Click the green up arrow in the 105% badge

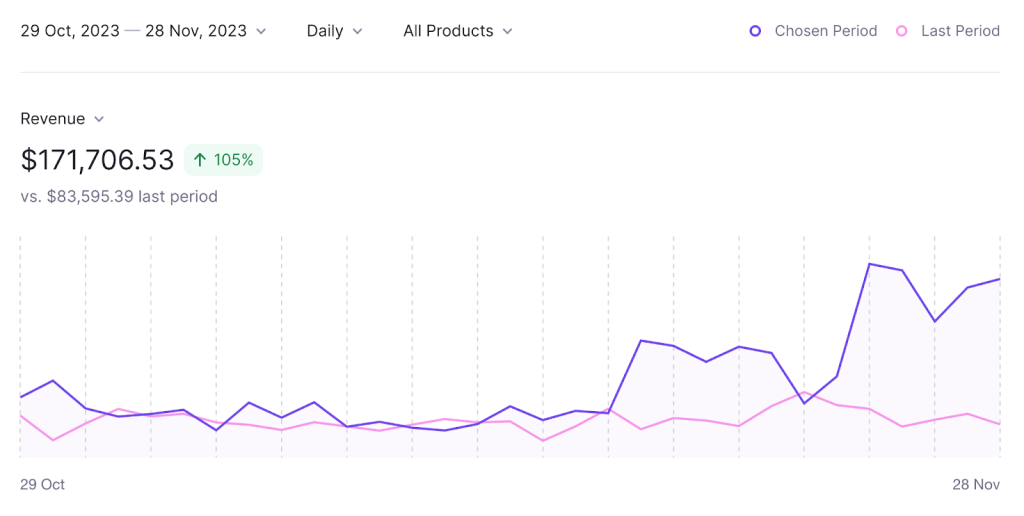(x=200, y=160)
